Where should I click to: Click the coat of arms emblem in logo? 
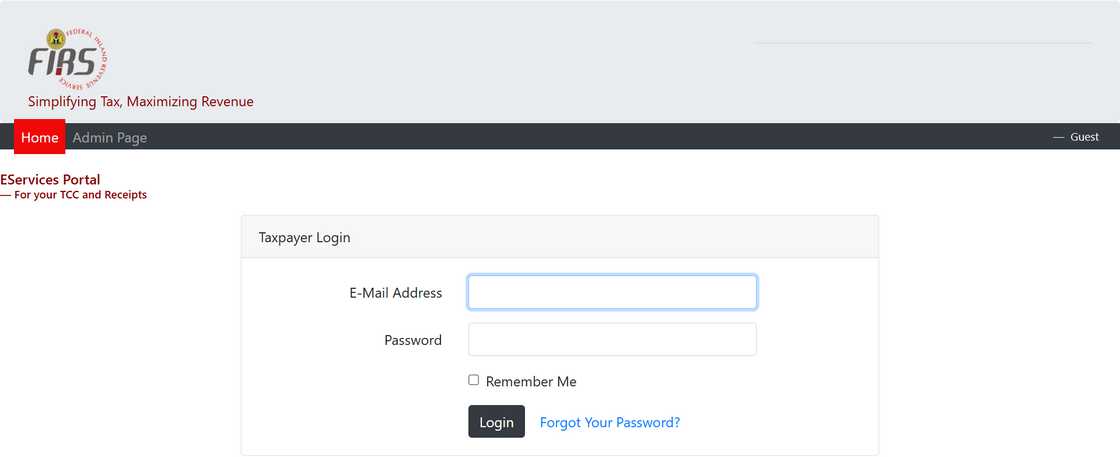[56, 37]
